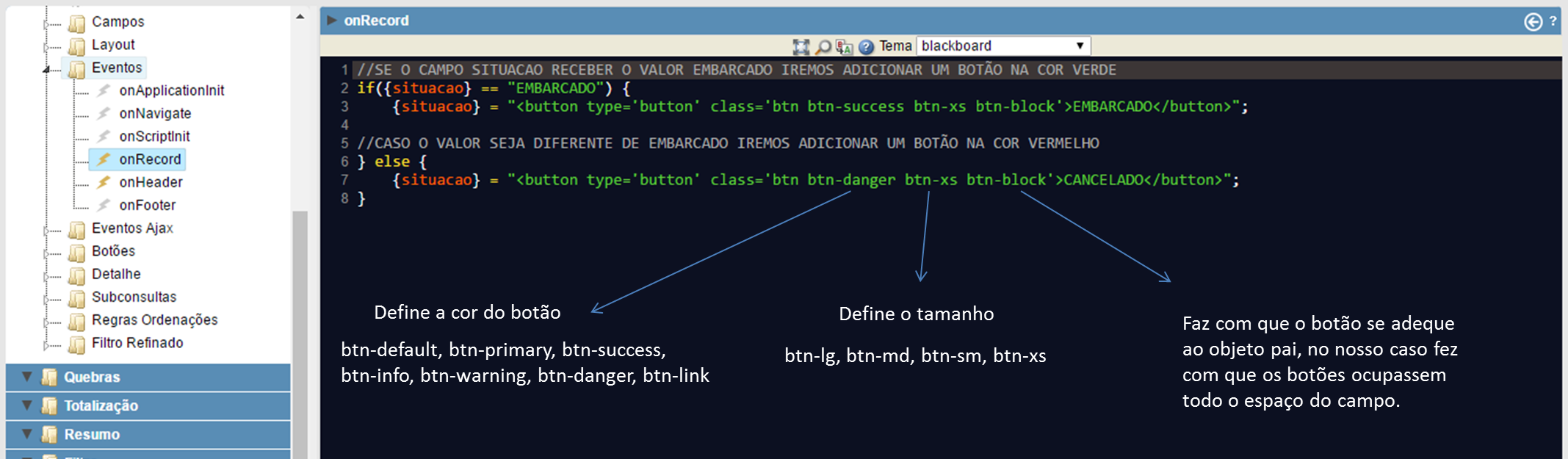Click the fullscreen editor expand icon
Viewport: 1568px width, 459px height.
pyautogui.click(x=801, y=47)
